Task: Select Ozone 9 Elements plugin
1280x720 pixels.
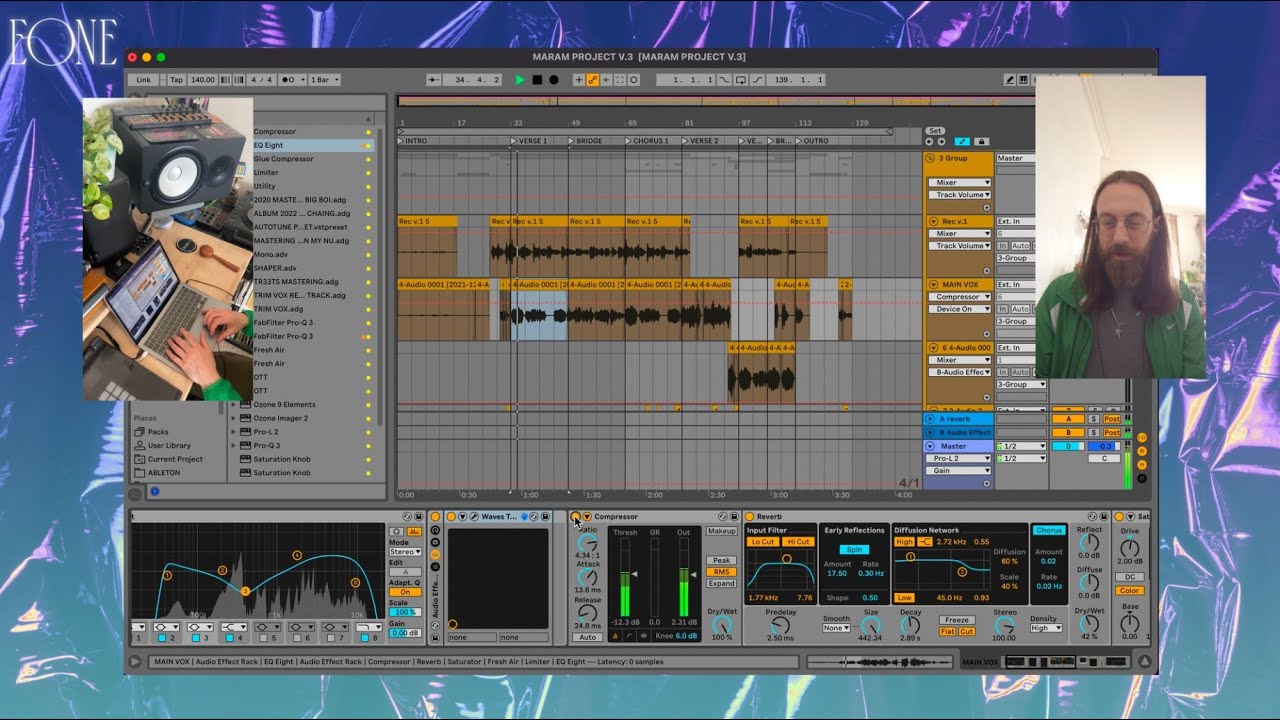Action: [284, 405]
